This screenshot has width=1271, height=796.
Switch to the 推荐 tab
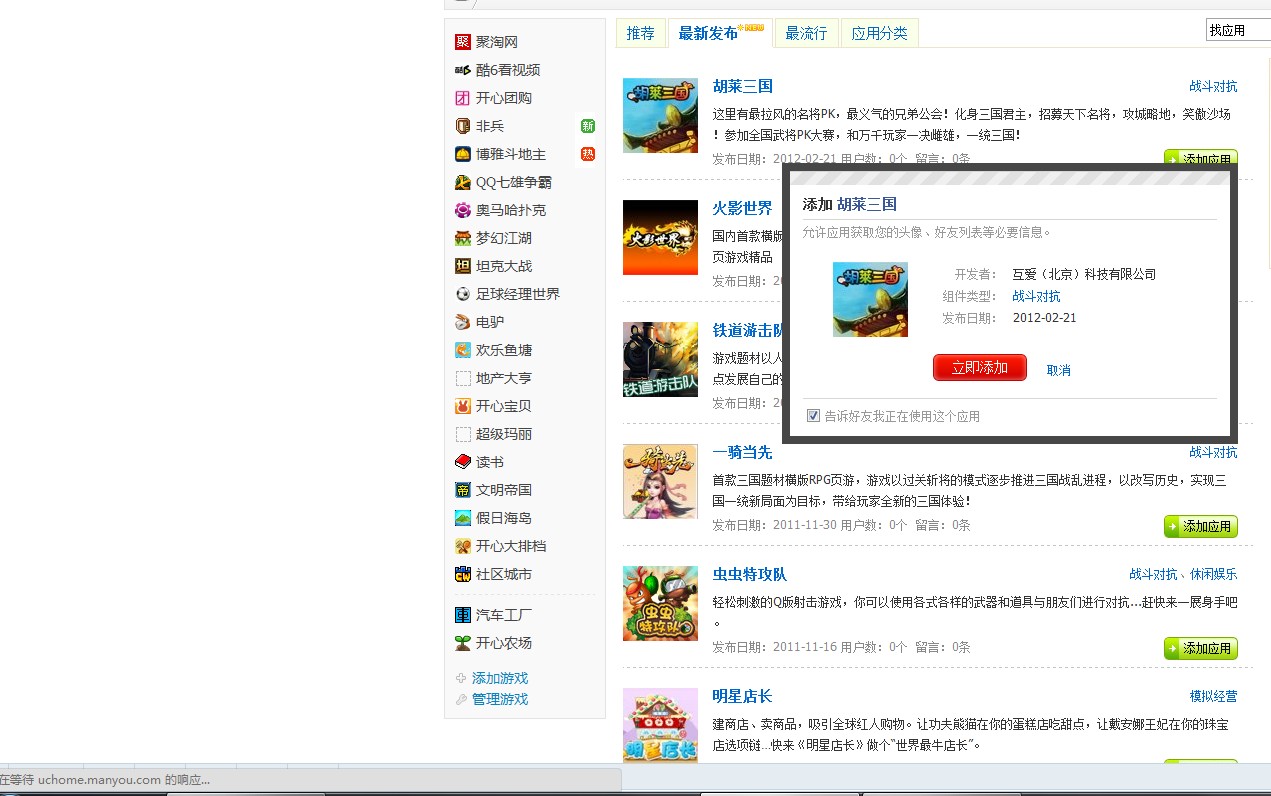click(640, 33)
